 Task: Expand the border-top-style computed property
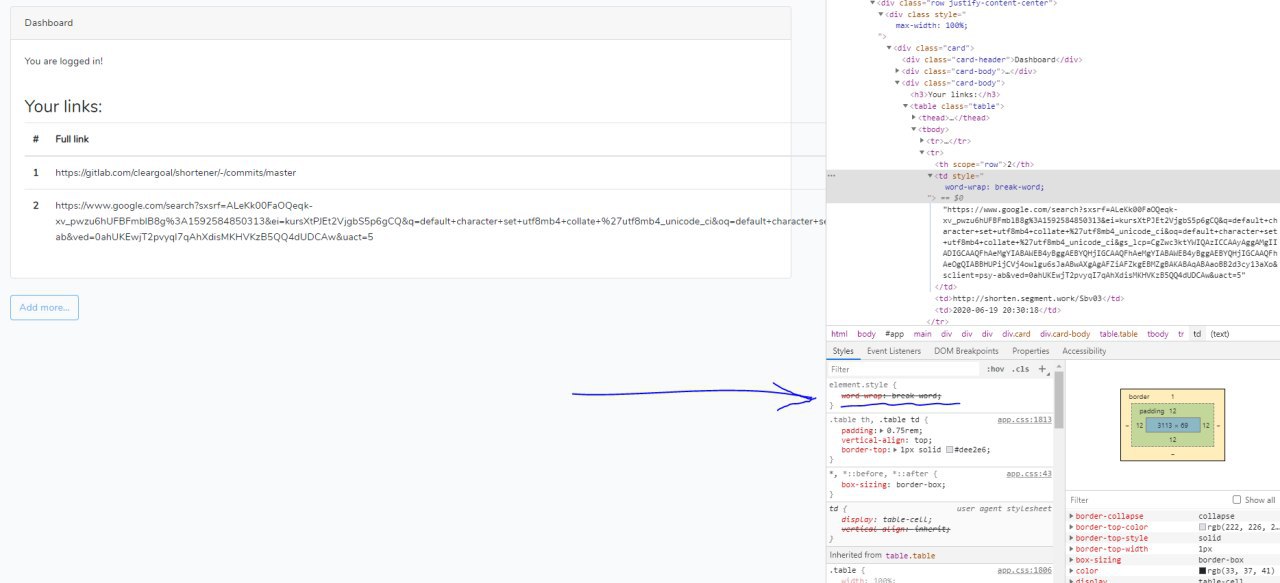coord(1072,538)
